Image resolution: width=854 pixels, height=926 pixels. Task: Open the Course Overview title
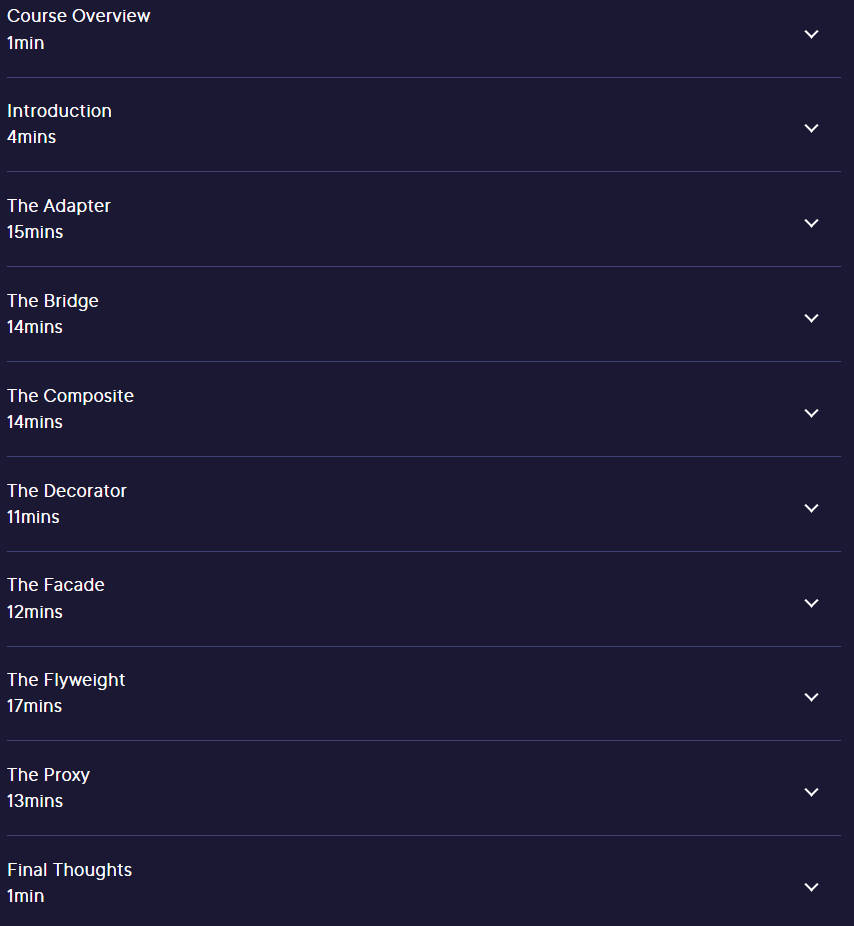[x=79, y=16]
